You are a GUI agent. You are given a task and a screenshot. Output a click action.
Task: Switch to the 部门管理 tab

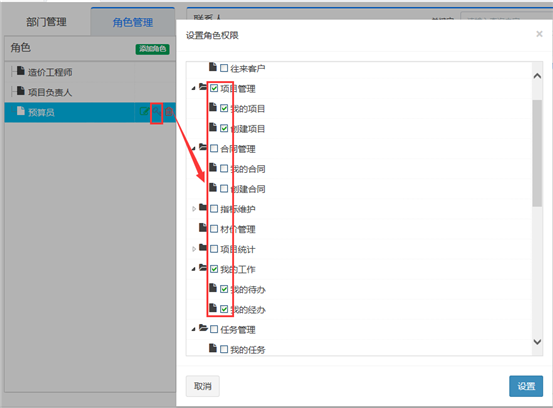(x=46, y=22)
